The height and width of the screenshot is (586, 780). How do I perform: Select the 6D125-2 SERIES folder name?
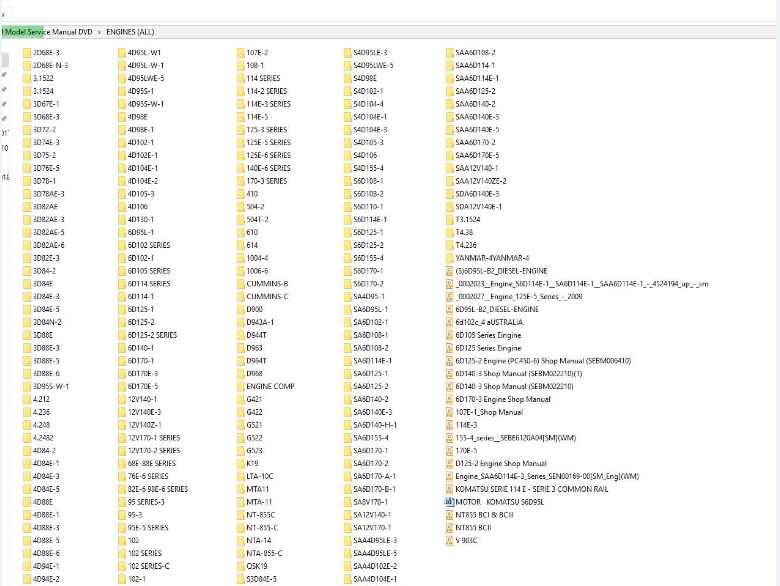coord(152,335)
